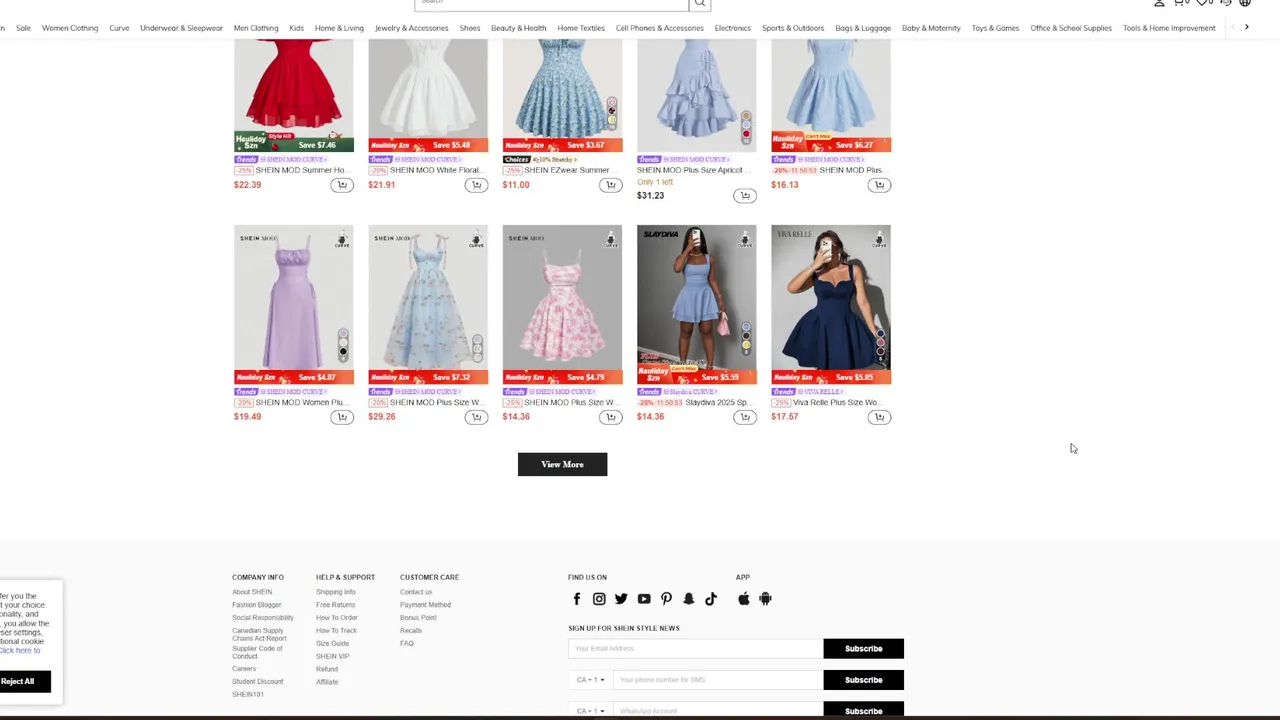Open SHEIN Snapchat icon in footer
Viewport: 1280px width, 720px height.
(688, 599)
